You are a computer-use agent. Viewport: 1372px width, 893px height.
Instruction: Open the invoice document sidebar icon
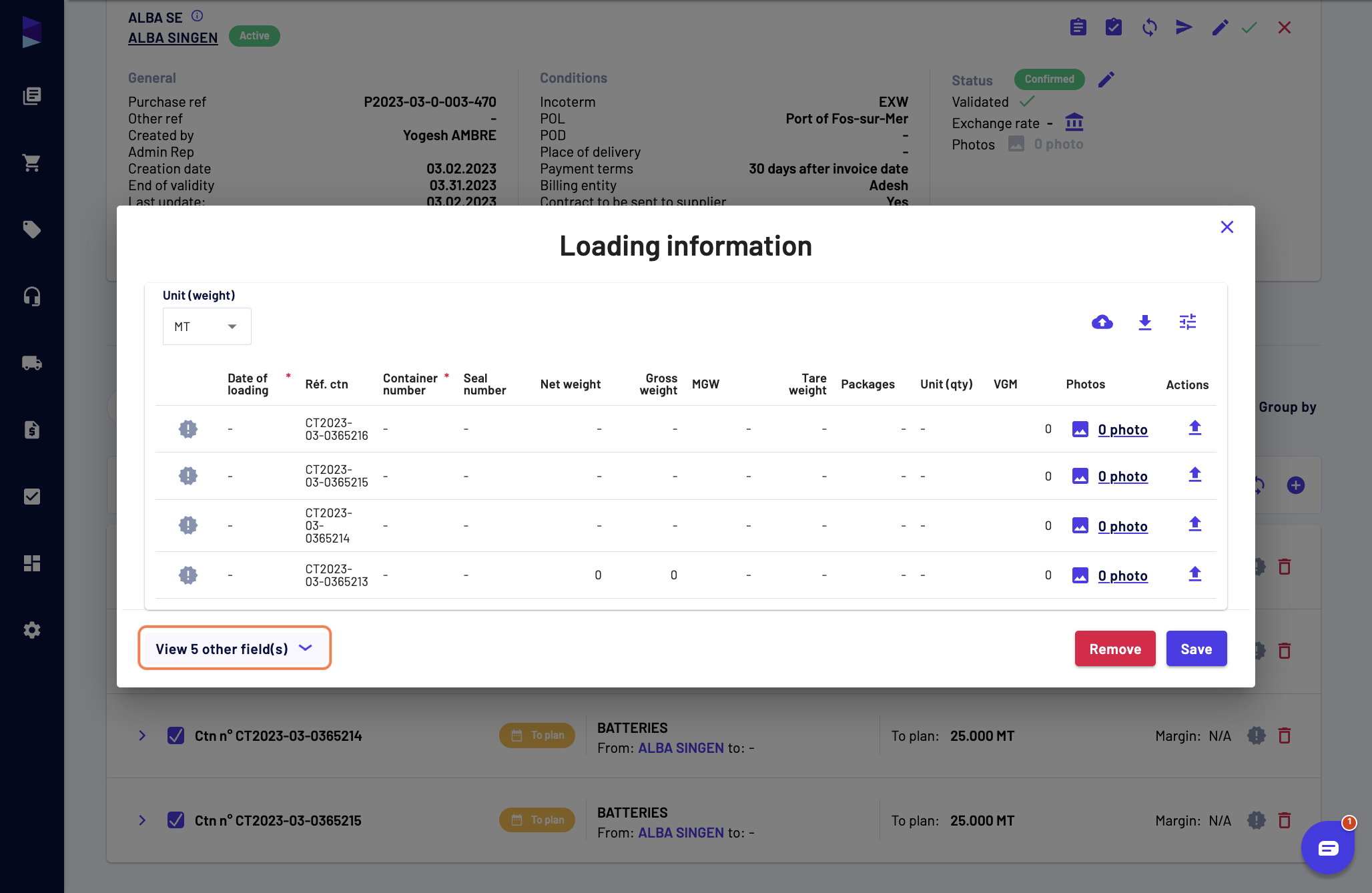31,430
